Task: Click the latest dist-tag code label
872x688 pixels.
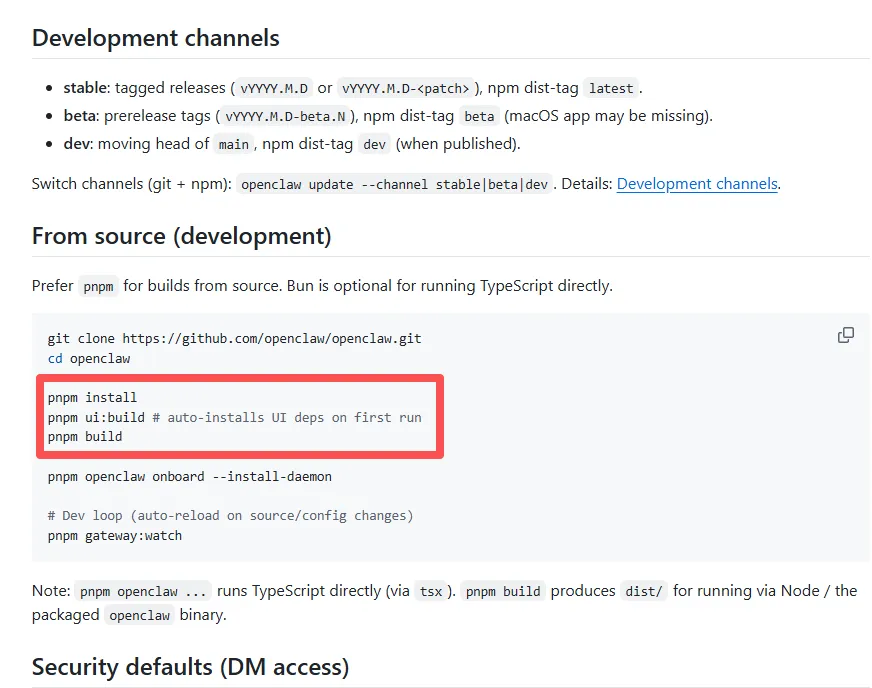Action: 610,88
